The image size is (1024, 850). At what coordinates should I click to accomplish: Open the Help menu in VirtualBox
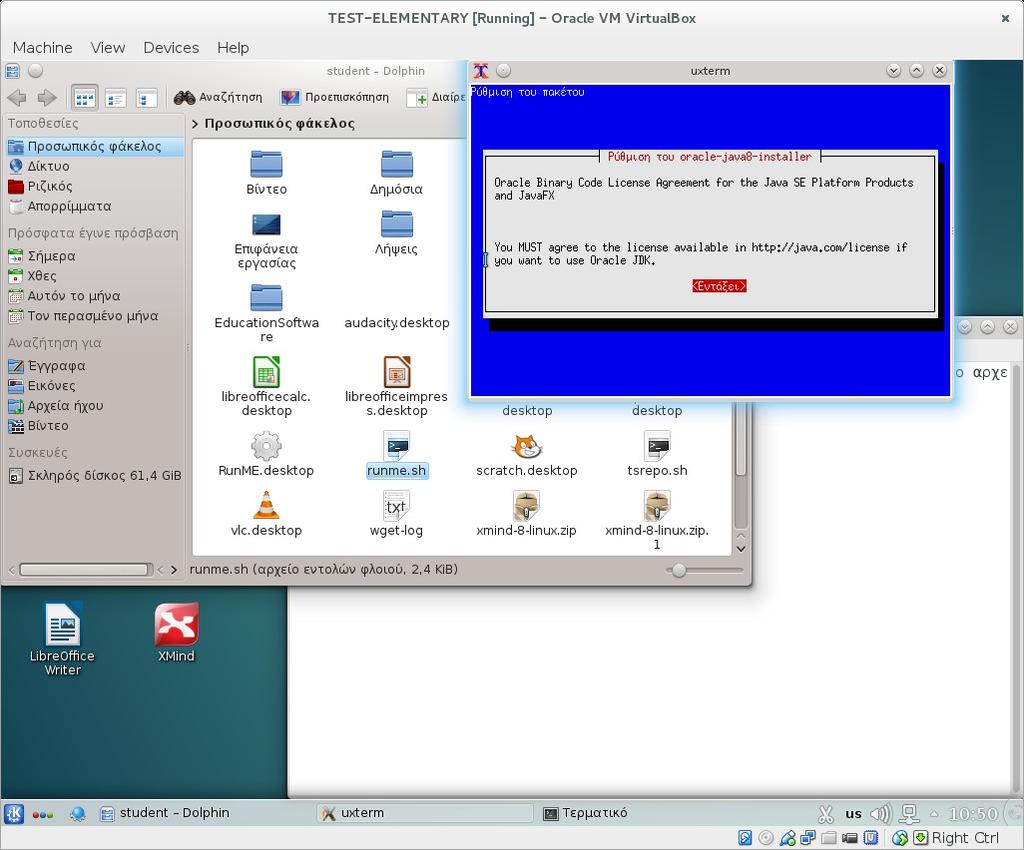coord(233,48)
